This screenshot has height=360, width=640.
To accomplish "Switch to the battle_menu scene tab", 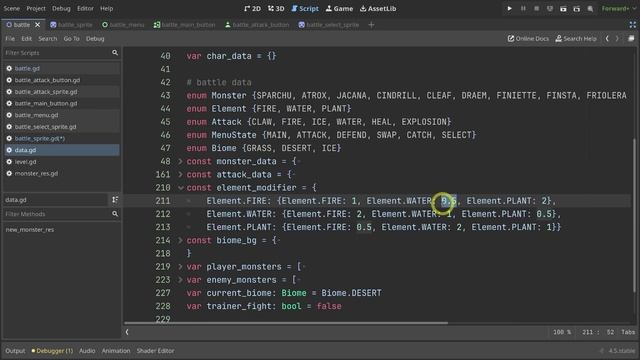I will click(x=123, y=24).
